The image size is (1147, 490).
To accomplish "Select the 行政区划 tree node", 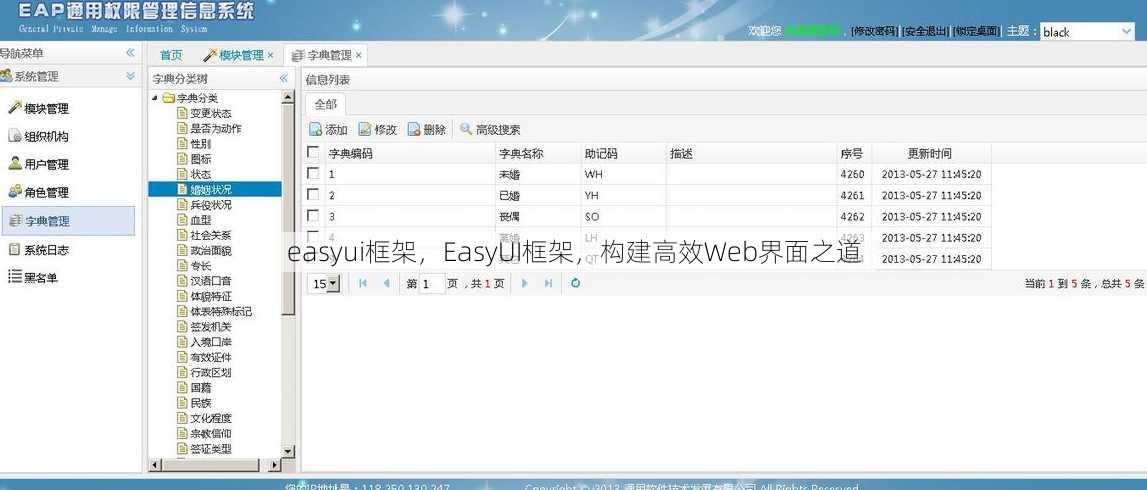I will tap(211, 372).
